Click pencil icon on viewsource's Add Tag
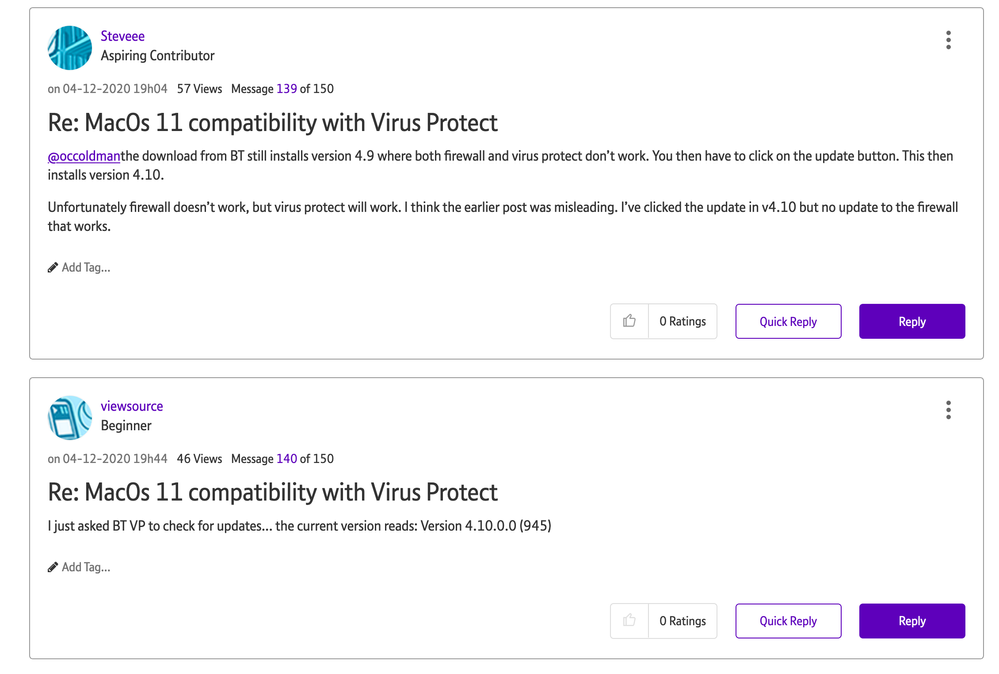 coord(53,567)
